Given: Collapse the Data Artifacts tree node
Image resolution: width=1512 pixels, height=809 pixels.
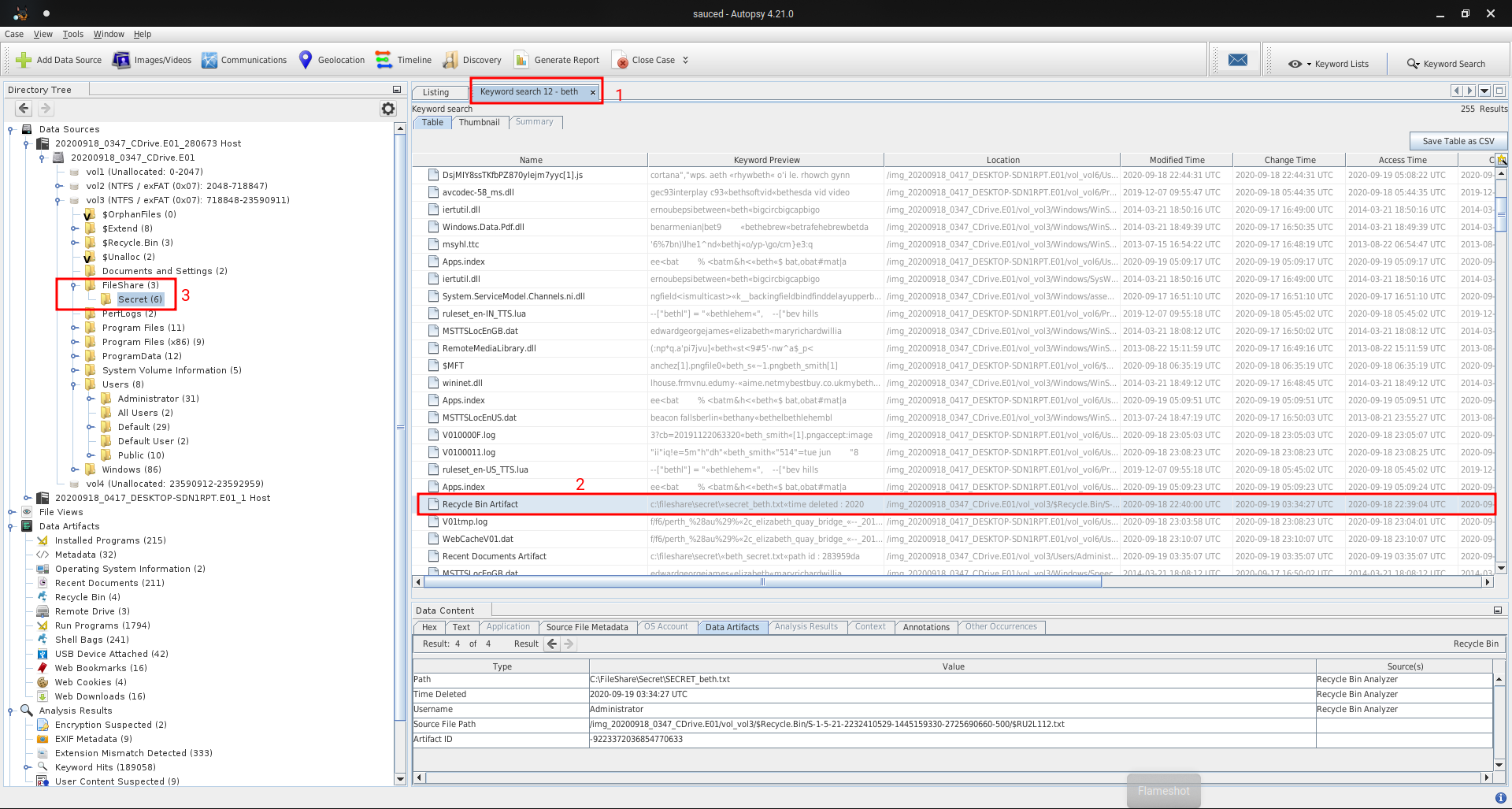Looking at the screenshot, I should pos(11,526).
